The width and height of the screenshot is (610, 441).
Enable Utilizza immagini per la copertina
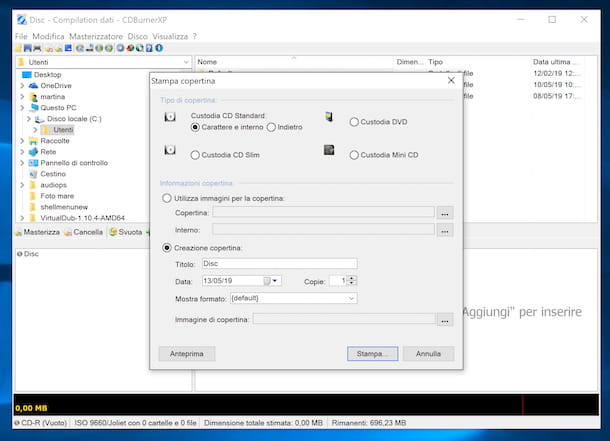click(167, 199)
